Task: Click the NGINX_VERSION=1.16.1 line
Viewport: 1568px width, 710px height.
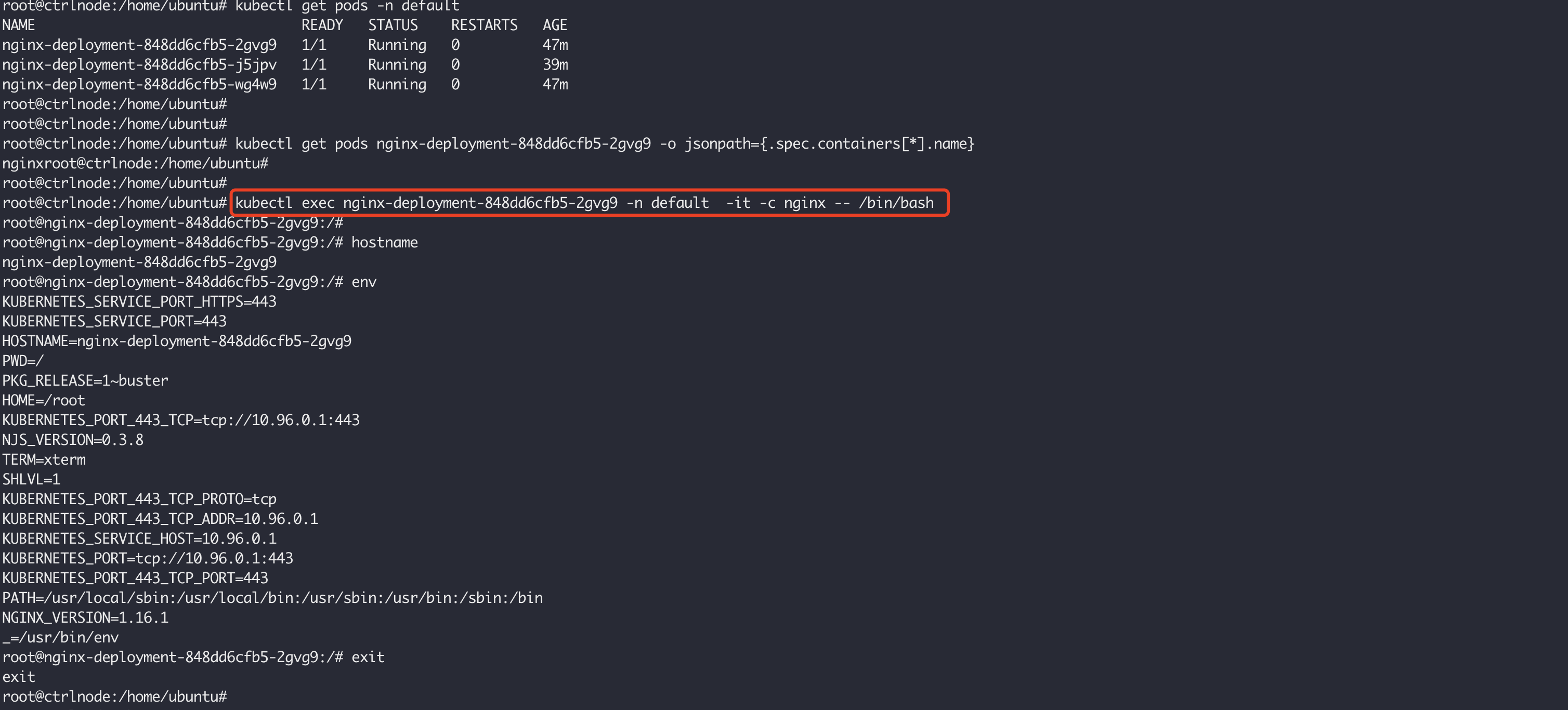Action: [85, 617]
